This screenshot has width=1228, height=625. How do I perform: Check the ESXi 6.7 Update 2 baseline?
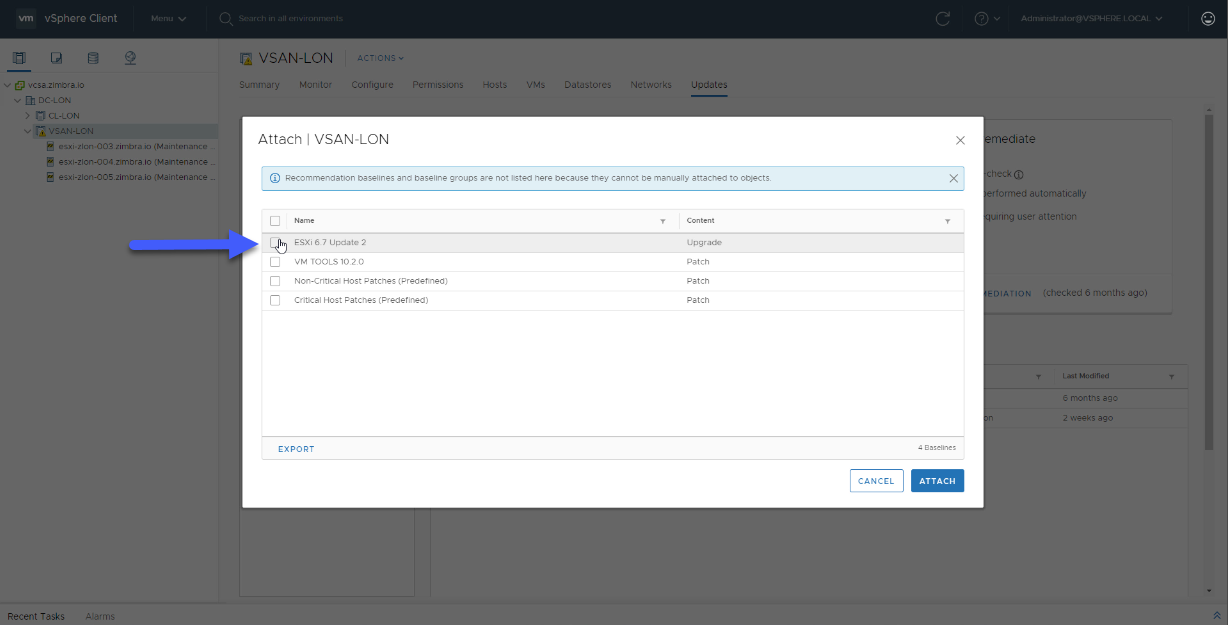pos(275,242)
